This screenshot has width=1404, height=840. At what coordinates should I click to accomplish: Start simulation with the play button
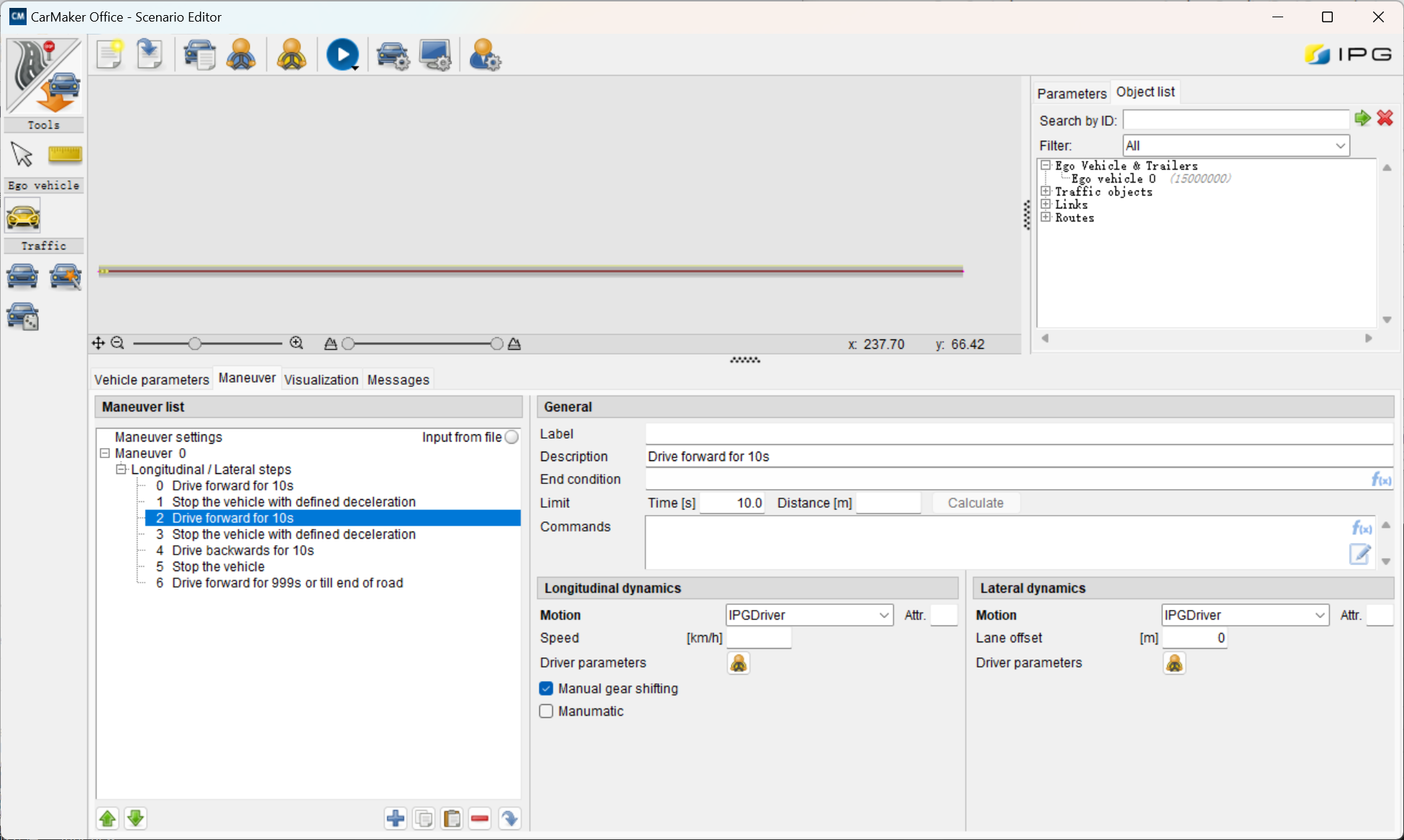pos(342,55)
